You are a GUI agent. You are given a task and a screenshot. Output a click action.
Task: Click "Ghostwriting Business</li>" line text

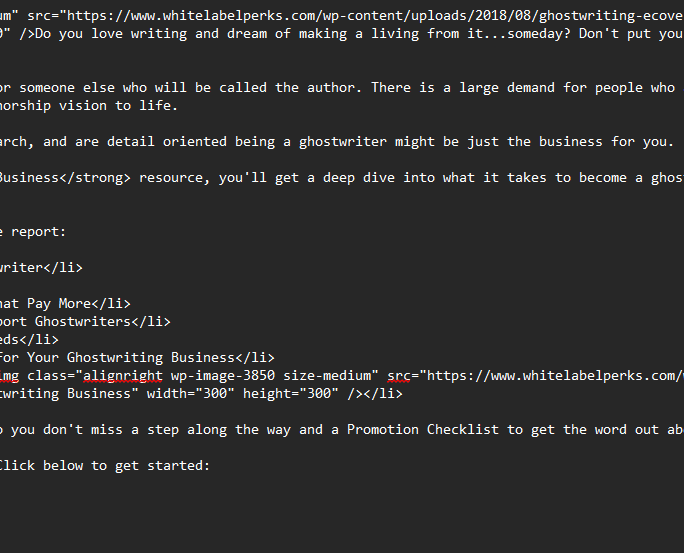171,358
